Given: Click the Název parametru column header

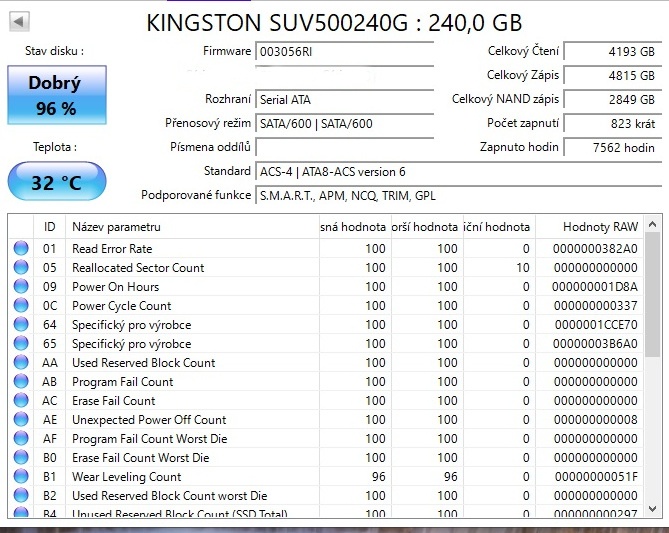Looking at the screenshot, I should point(192,227).
